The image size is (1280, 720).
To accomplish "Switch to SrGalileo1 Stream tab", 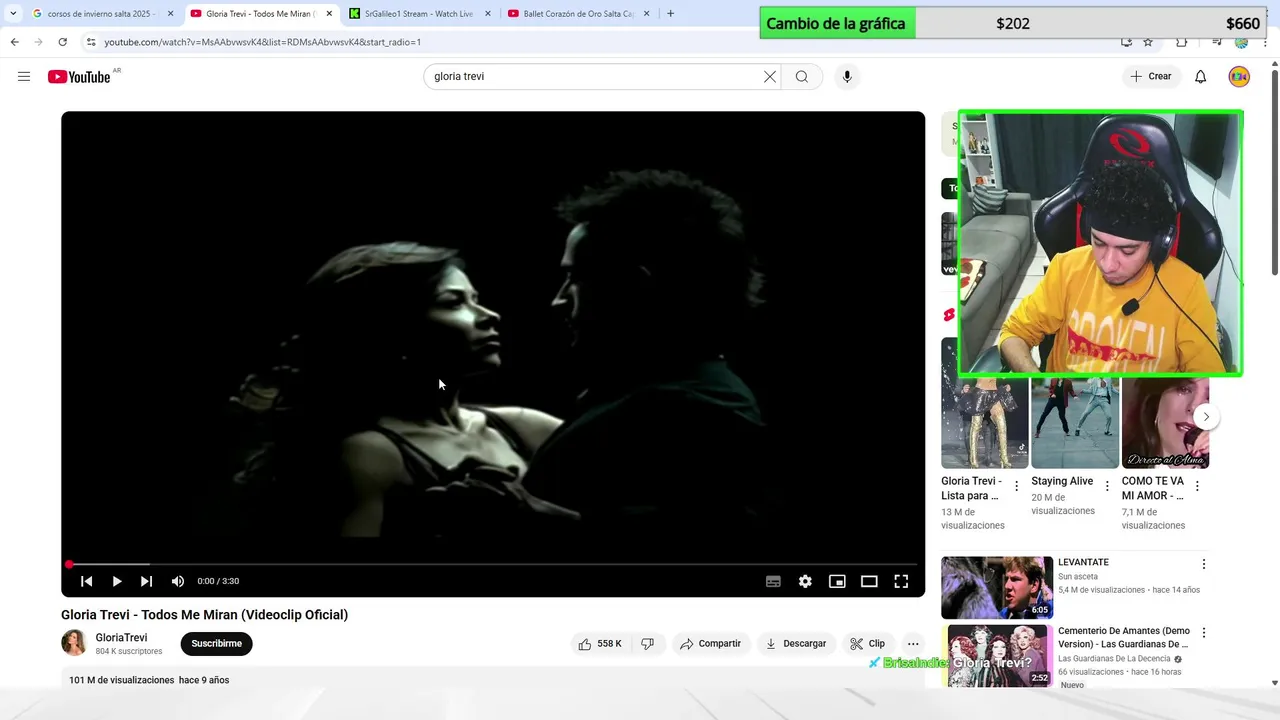I will pos(418,14).
